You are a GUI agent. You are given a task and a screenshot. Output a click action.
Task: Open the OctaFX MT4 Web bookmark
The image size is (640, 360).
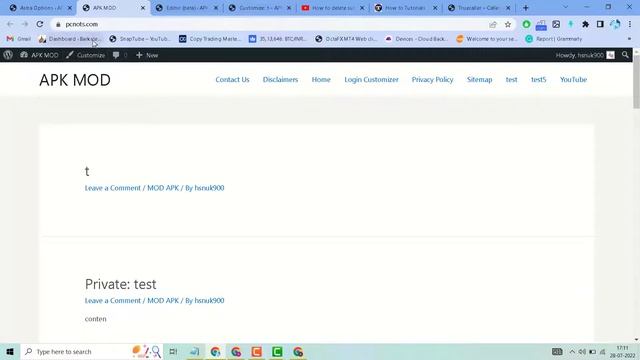tap(346, 39)
